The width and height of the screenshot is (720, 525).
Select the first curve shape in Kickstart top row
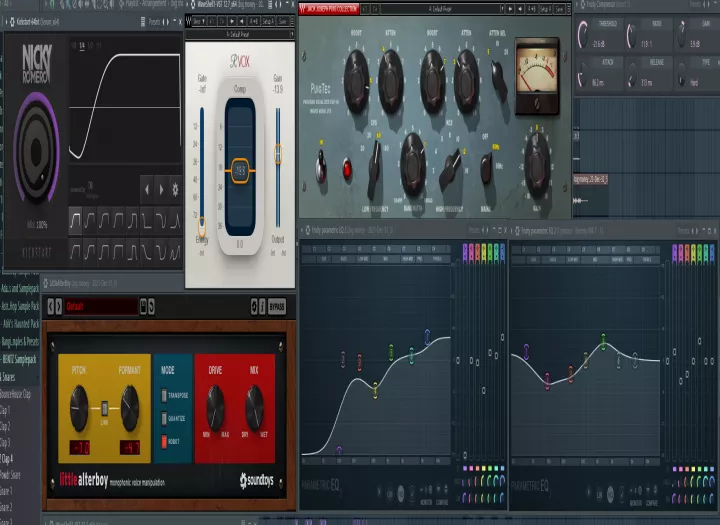76,221
